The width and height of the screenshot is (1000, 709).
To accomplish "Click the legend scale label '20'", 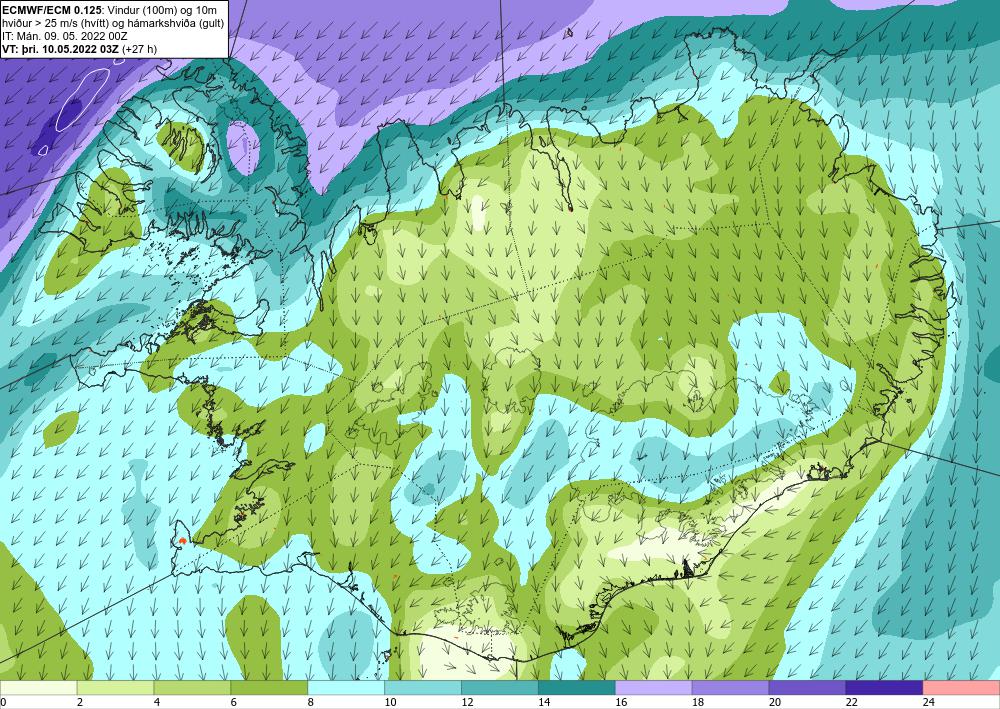I will pyautogui.click(x=775, y=702).
